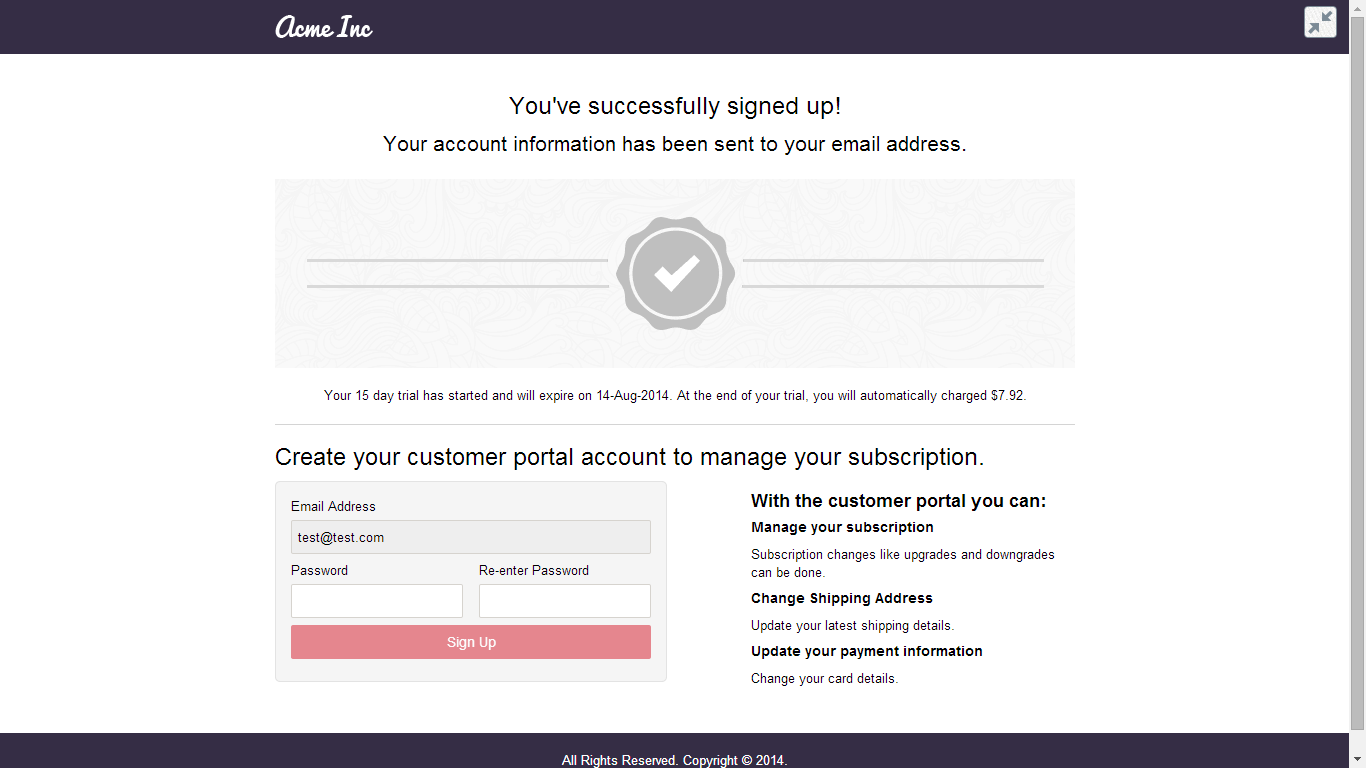Click the page vertical scrollbar

pos(1357,384)
